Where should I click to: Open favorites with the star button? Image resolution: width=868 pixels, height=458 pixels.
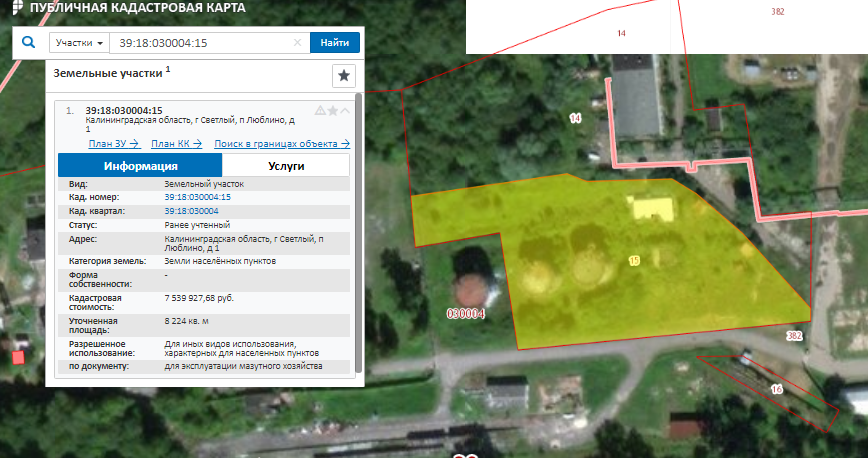(343, 76)
